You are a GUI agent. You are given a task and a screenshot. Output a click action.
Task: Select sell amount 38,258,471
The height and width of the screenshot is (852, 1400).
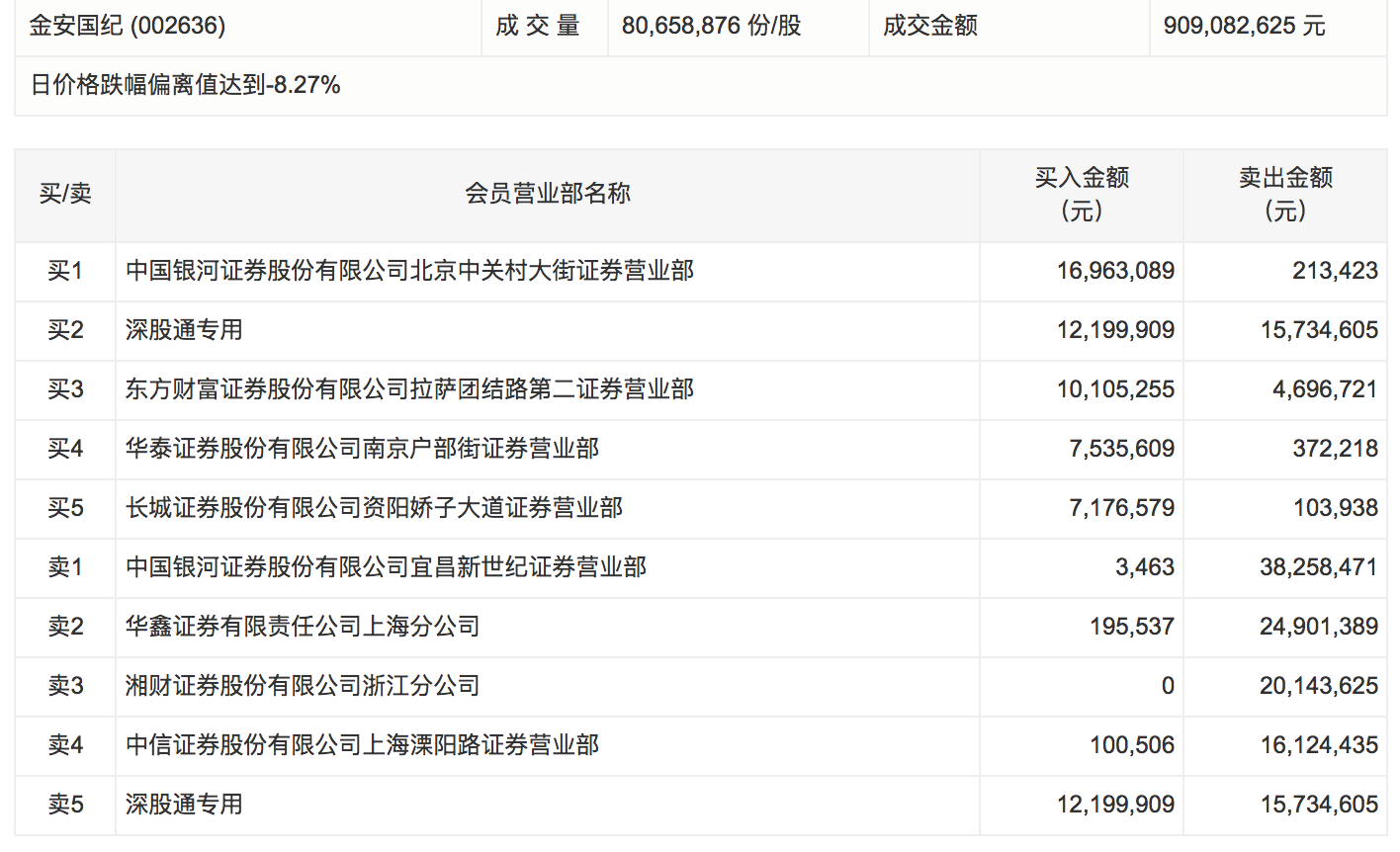[x=1320, y=567]
